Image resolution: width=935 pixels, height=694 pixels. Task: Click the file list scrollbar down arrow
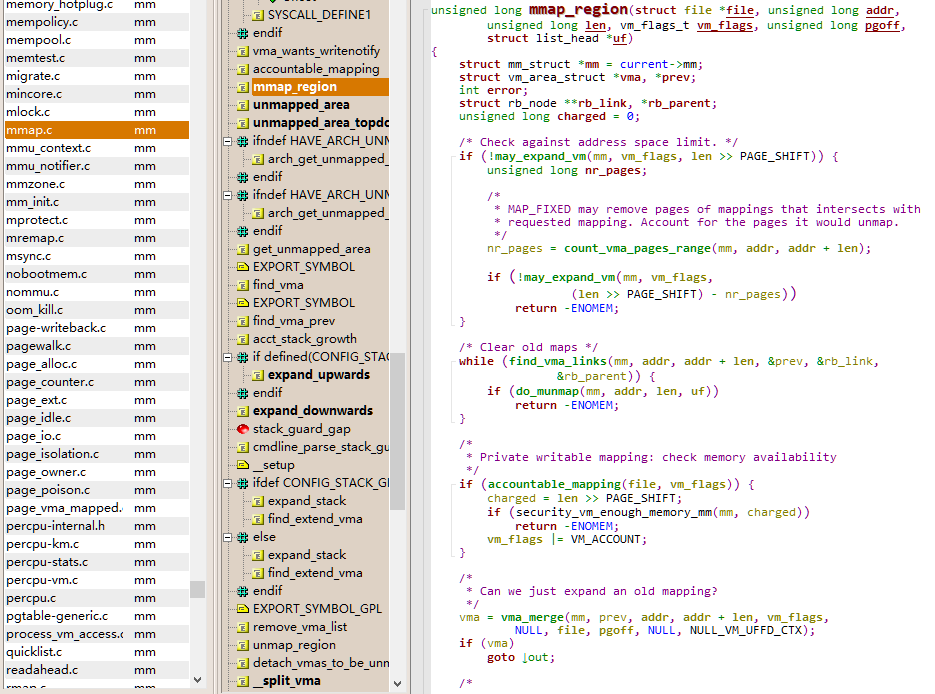click(197, 679)
